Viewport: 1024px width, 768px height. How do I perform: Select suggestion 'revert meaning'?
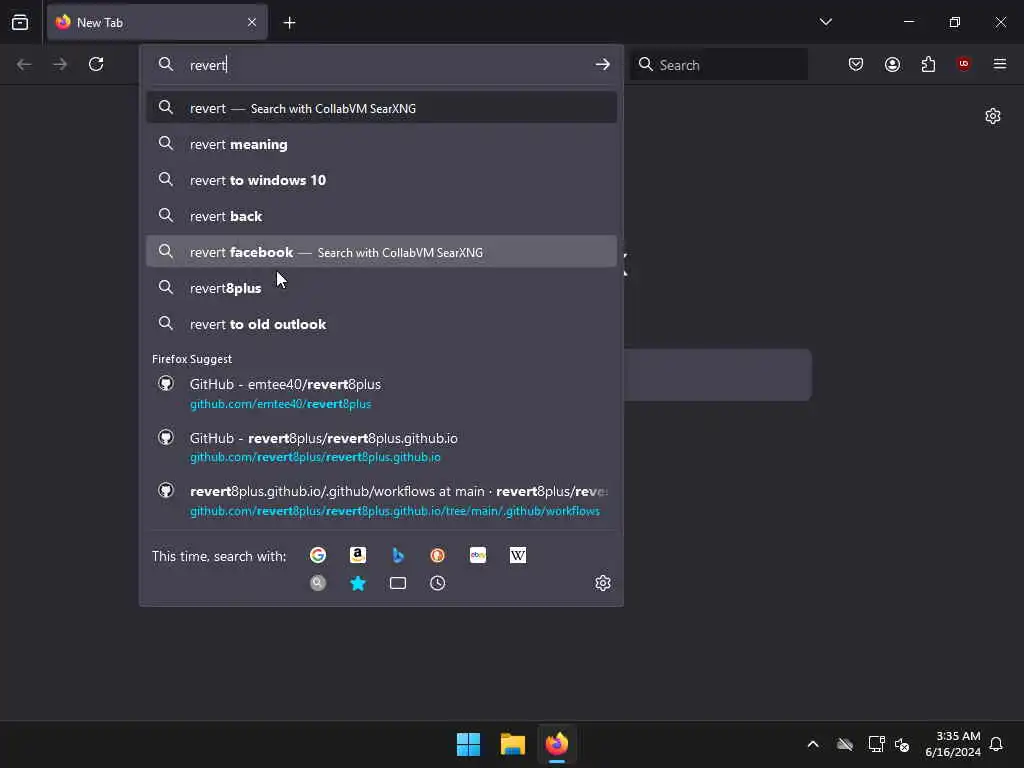tap(381, 144)
